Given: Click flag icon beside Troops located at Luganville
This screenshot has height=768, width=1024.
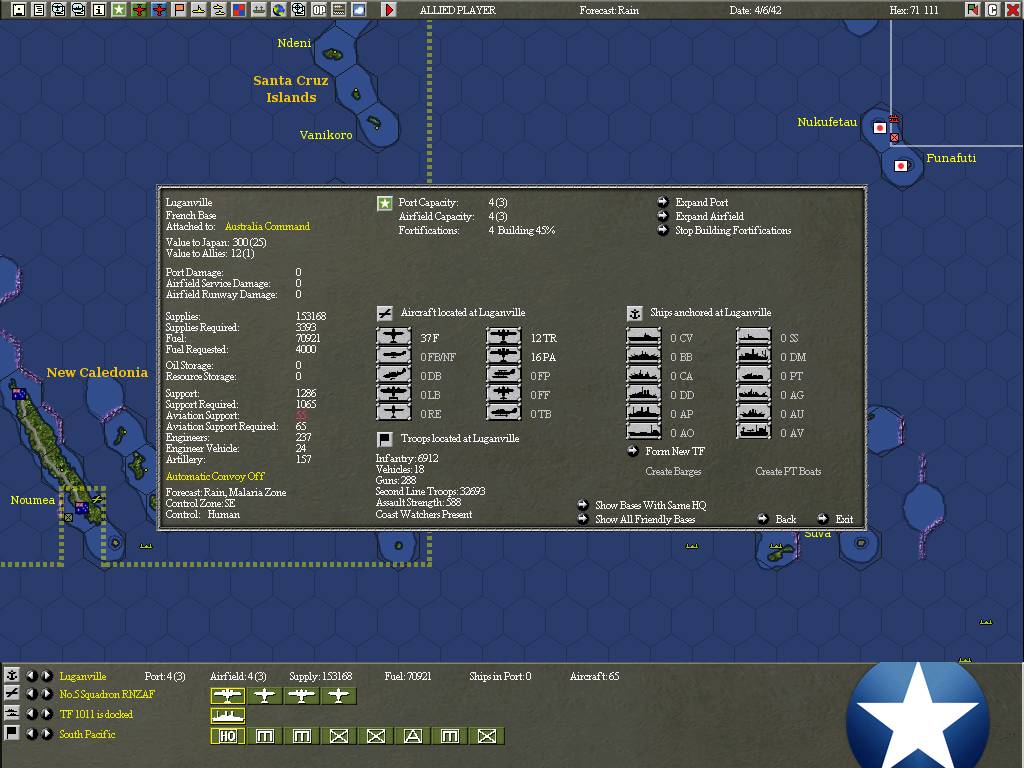Looking at the screenshot, I should 385,439.
